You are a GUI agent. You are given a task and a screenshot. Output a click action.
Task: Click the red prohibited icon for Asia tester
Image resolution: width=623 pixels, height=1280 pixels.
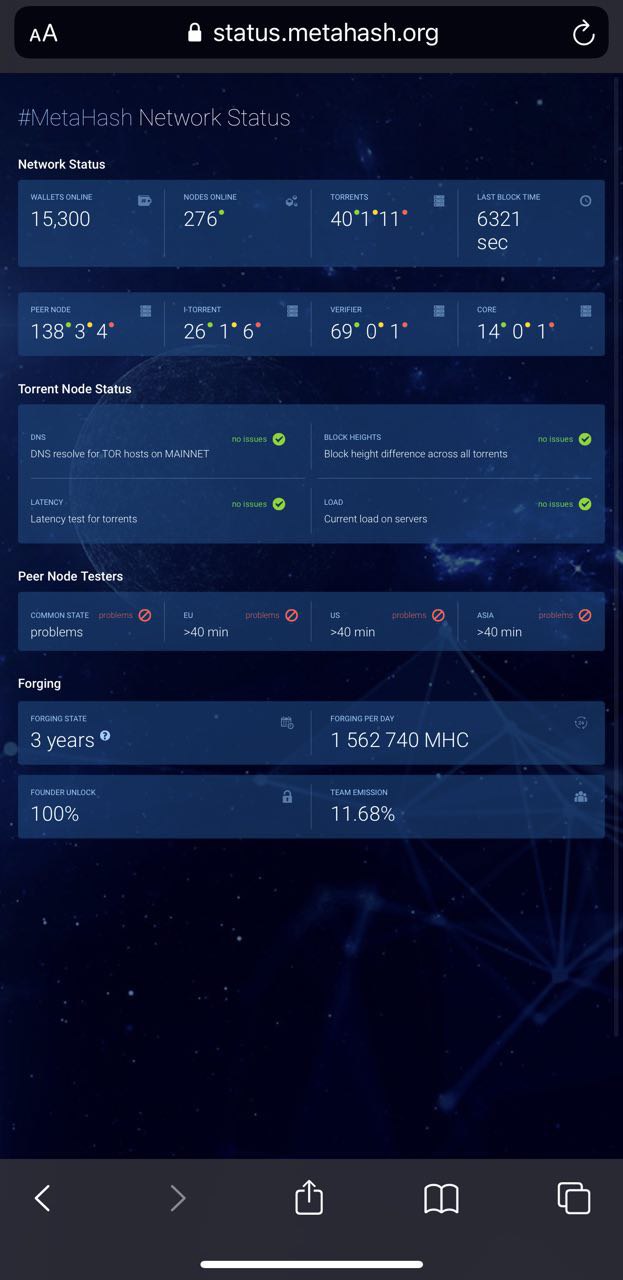coord(585,615)
